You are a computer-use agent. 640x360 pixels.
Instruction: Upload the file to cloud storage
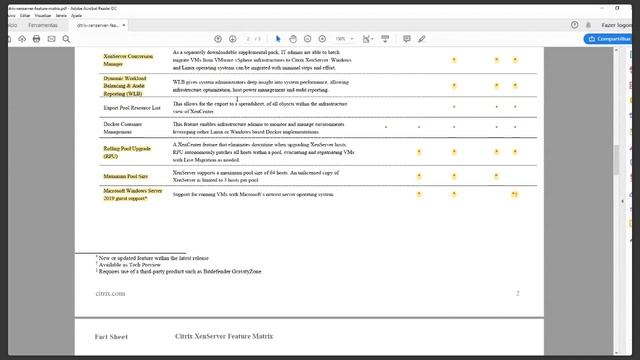point(22,39)
